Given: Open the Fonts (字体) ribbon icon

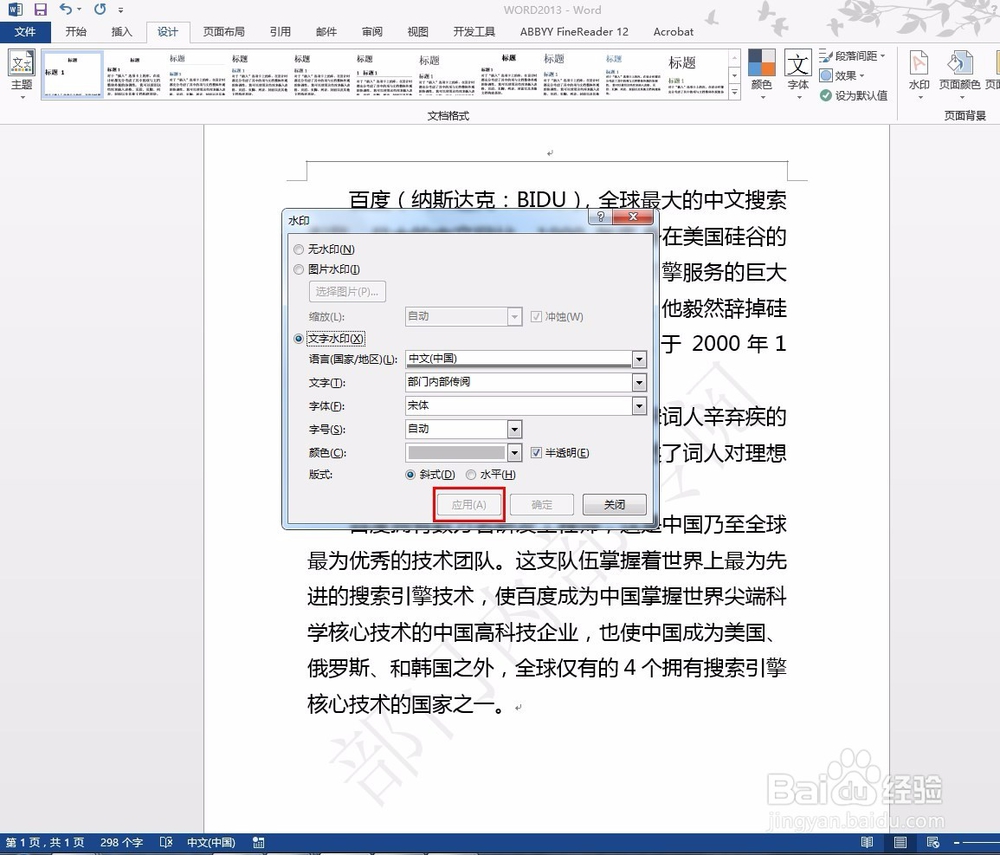Looking at the screenshot, I should tap(798, 74).
